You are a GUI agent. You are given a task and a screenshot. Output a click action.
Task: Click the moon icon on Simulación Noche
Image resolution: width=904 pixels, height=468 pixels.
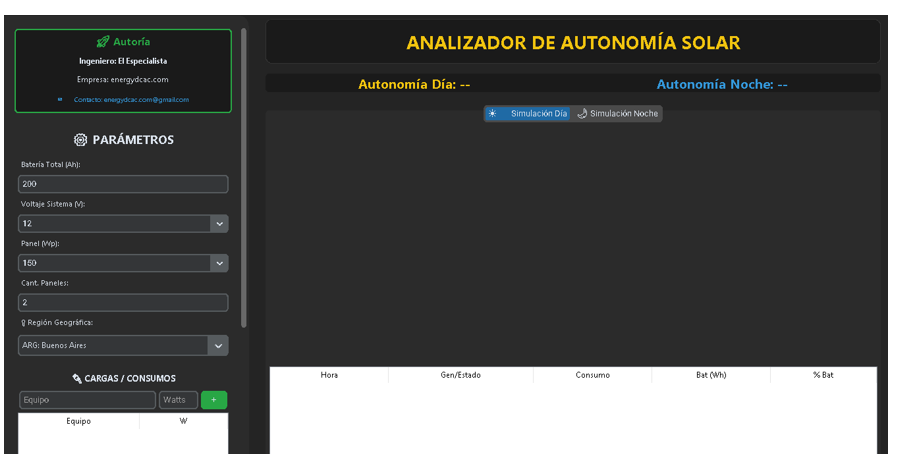point(582,114)
